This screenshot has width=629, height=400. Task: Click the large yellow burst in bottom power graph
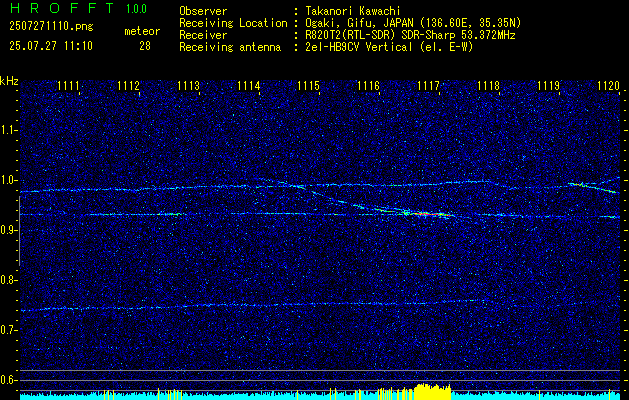pos(432,392)
